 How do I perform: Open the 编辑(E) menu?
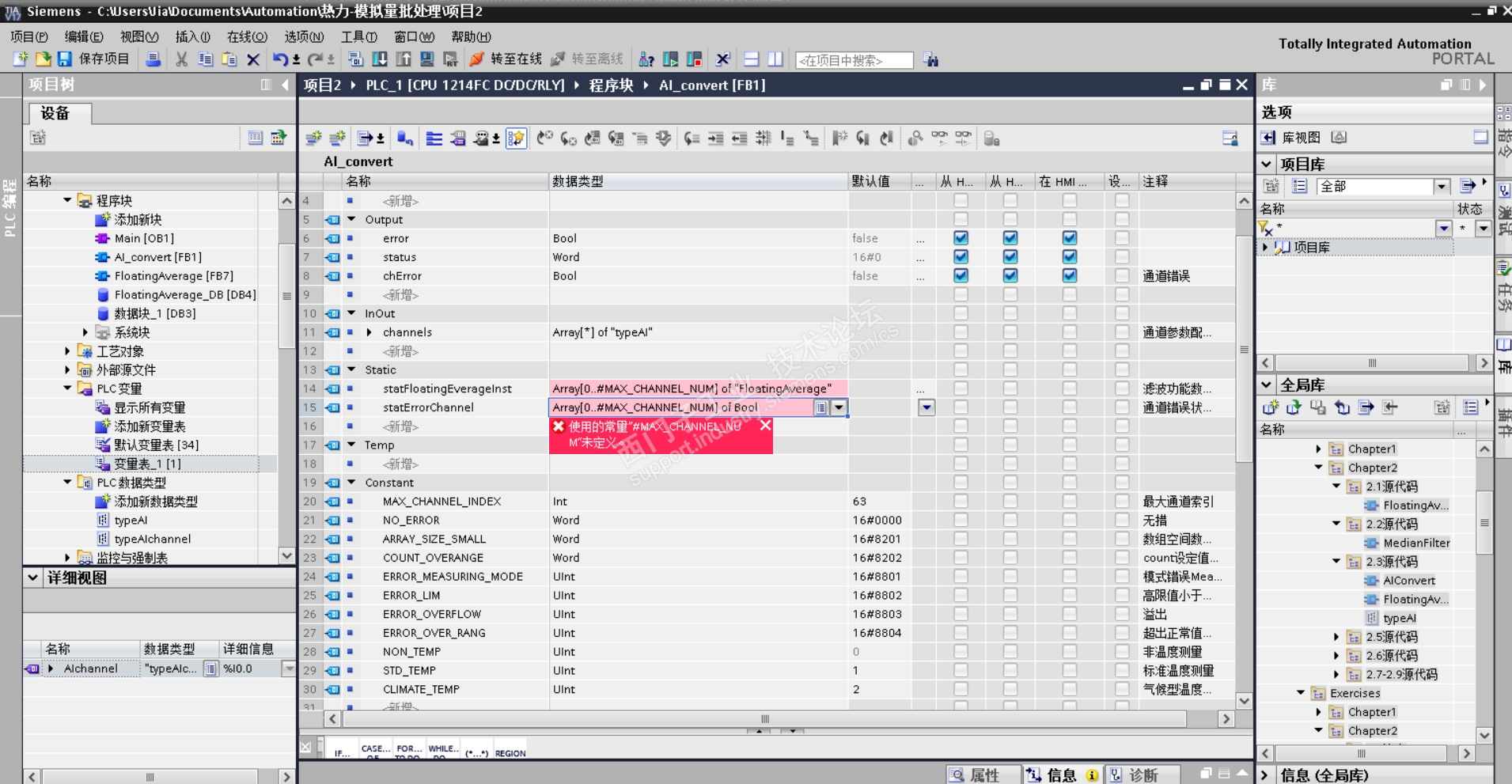point(84,36)
